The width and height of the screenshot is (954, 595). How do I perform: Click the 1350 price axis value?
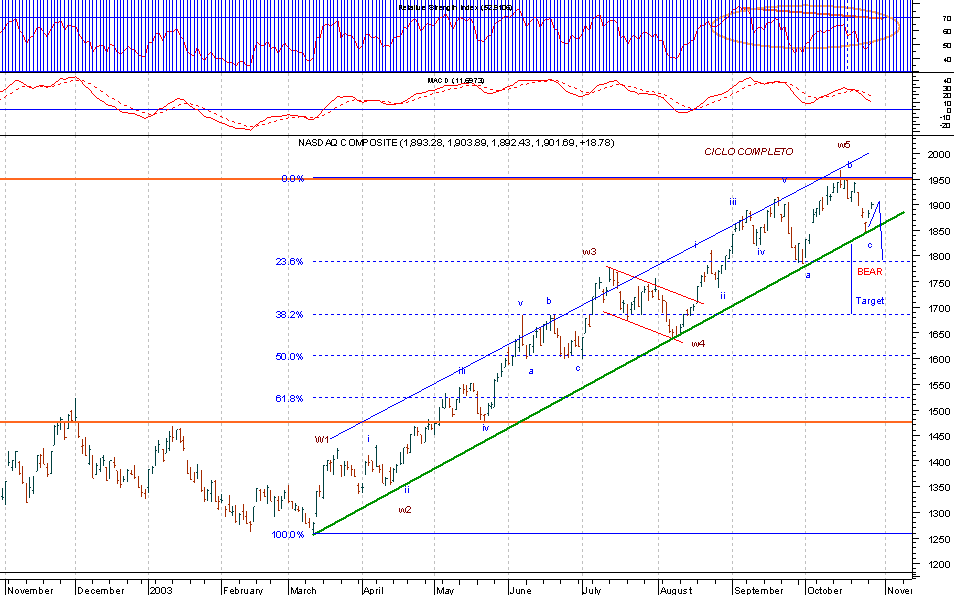tap(940, 488)
